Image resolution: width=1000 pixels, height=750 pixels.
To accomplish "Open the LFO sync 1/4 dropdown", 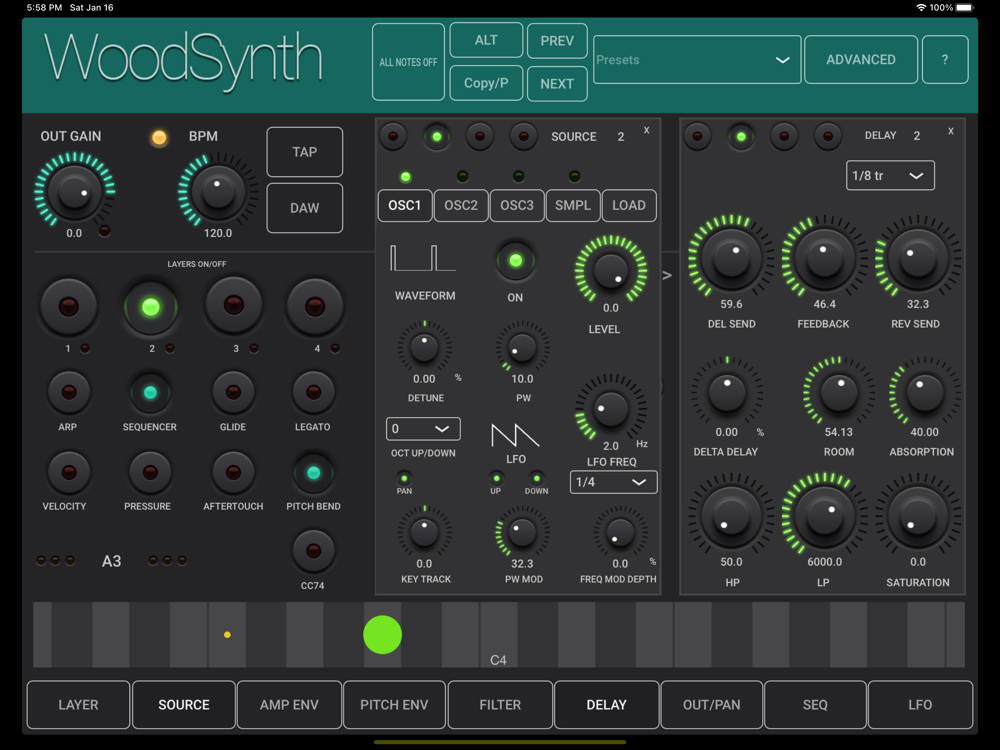I will pyautogui.click(x=613, y=482).
